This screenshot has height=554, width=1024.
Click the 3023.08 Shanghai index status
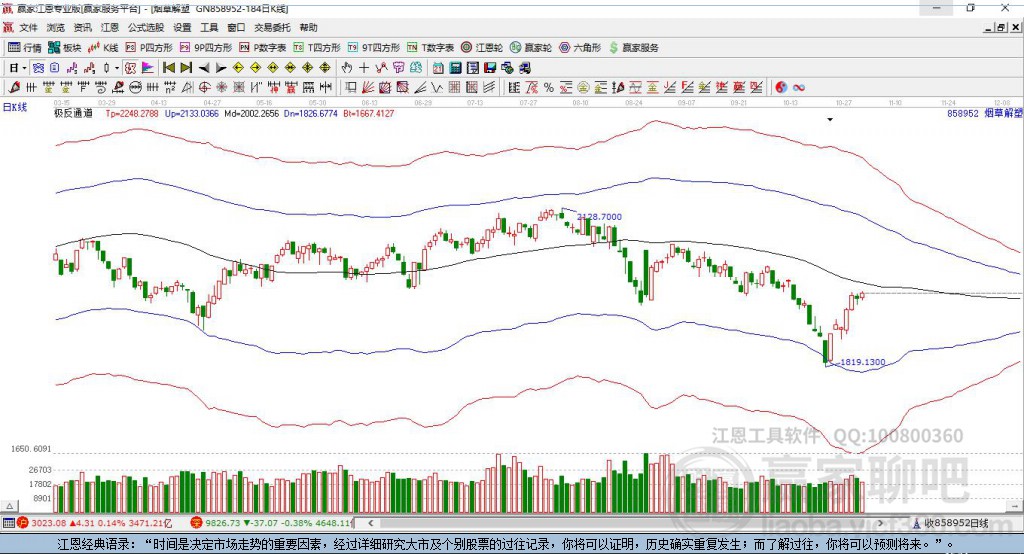click(48, 523)
